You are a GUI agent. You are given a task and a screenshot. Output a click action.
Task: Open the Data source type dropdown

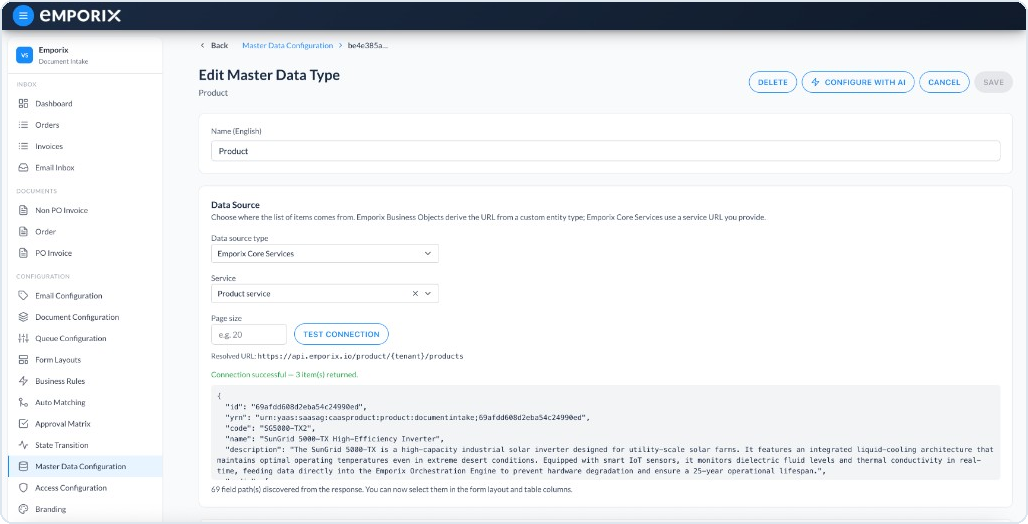pyautogui.click(x=325, y=253)
